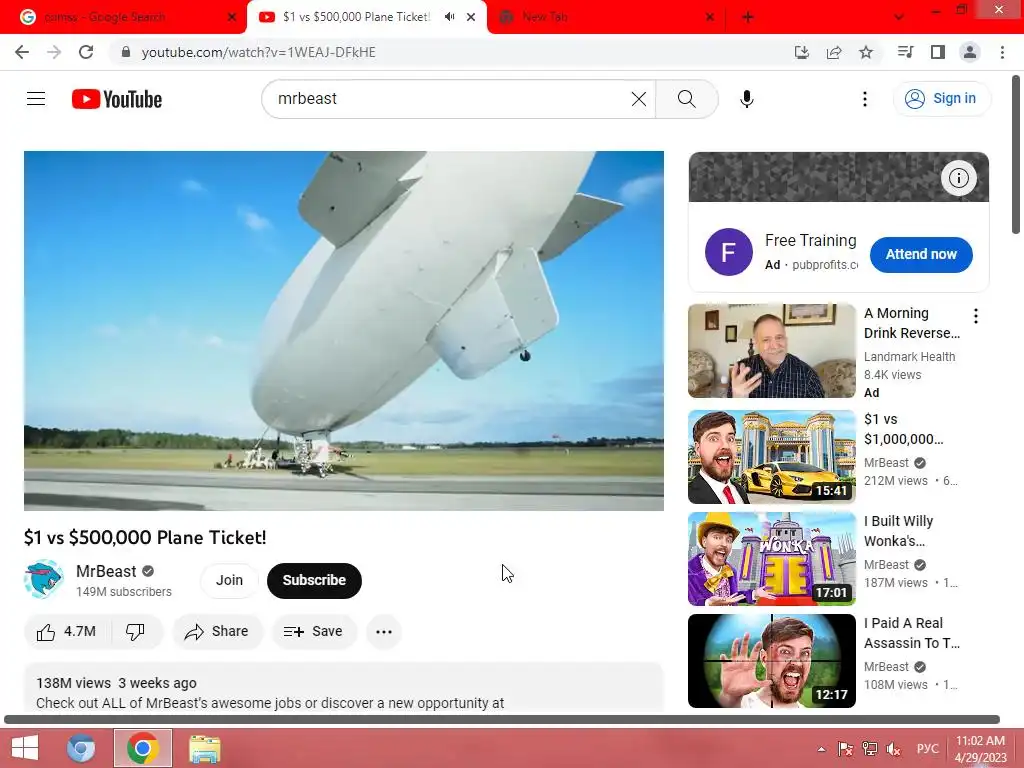Mute the tab via the speaker icon
Image resolution: width=1024 pixels, height=768 pixels.
pos(449,17)
